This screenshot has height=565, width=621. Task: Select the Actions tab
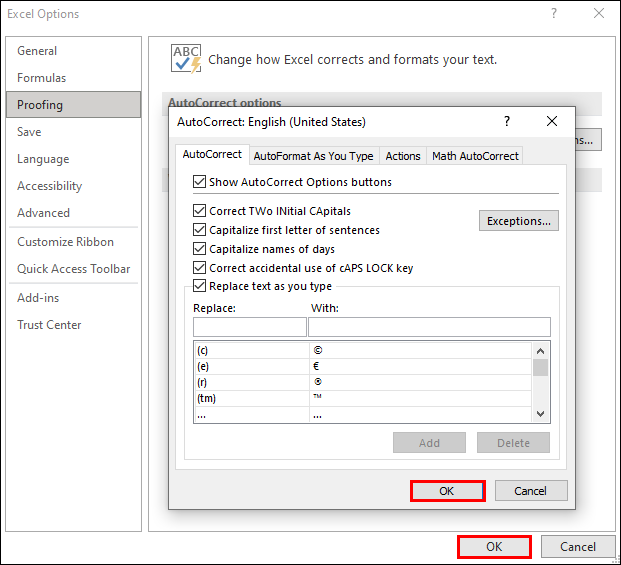403,156
